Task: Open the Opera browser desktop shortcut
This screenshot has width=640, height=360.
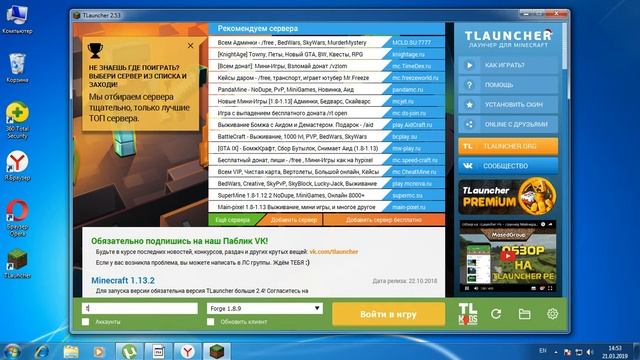Action: point(17,218)
